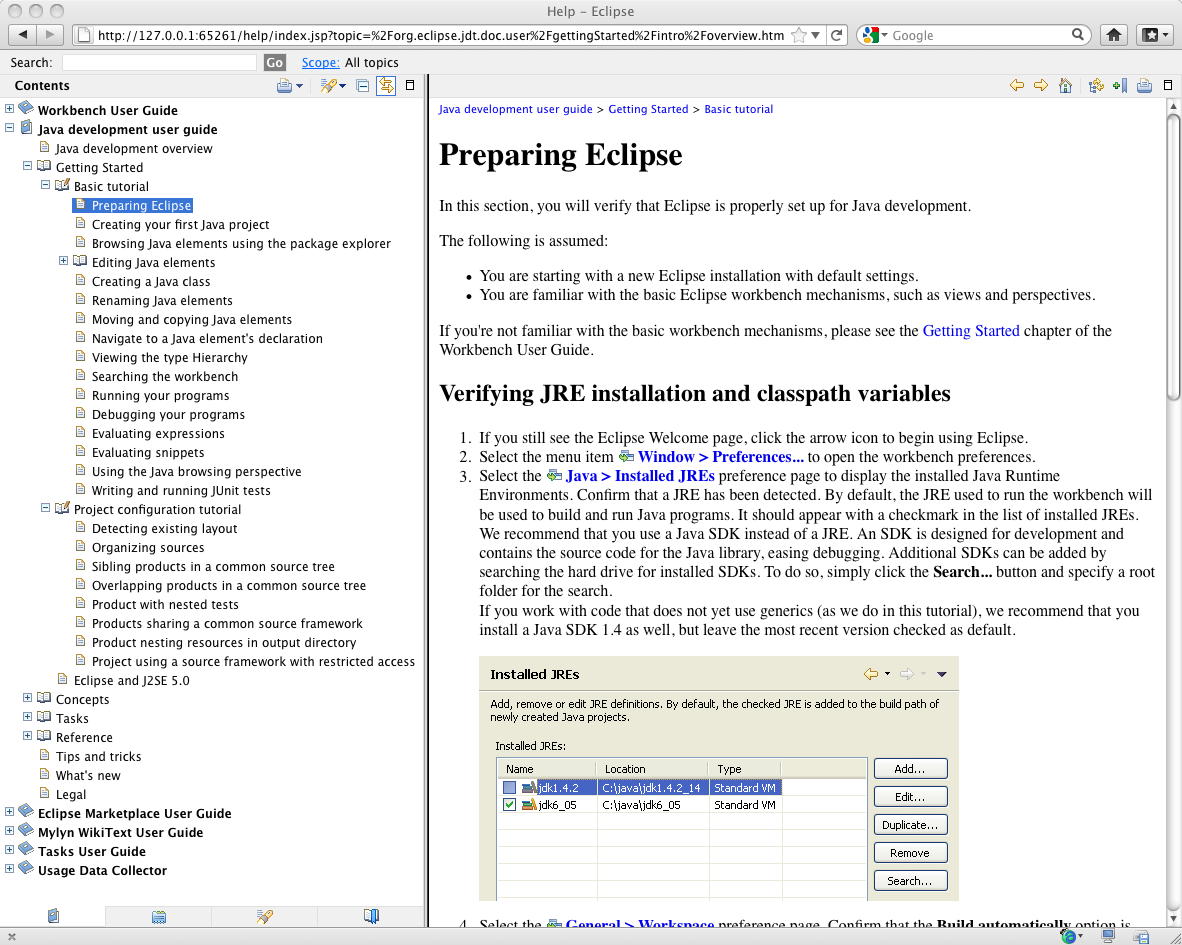This screenshot has height=945, width=1182.
Task: Open the URL history dropdown arrow
Action: coord(815,35)
